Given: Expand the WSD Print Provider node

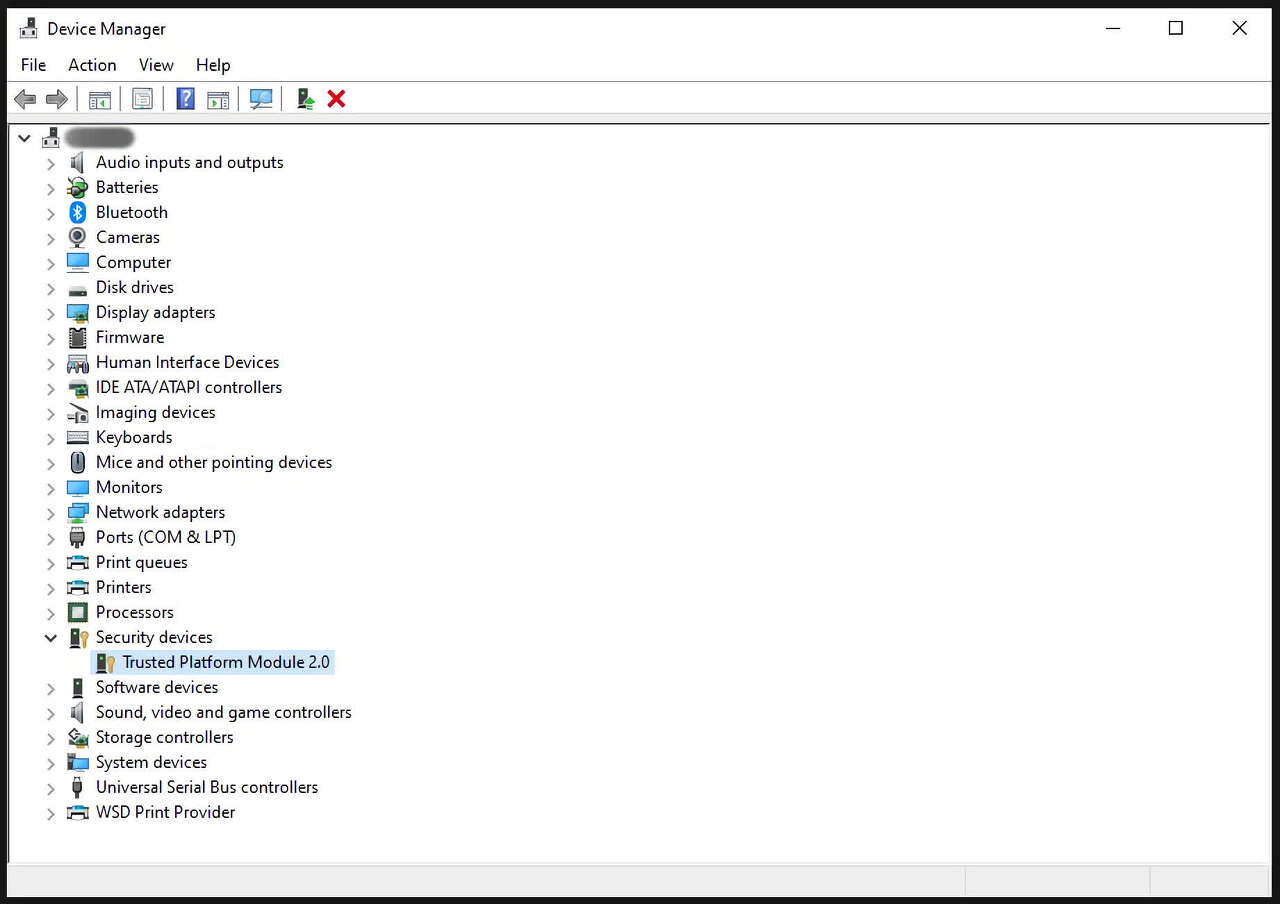Looking at the screenshot, I should tap(50, 813).
